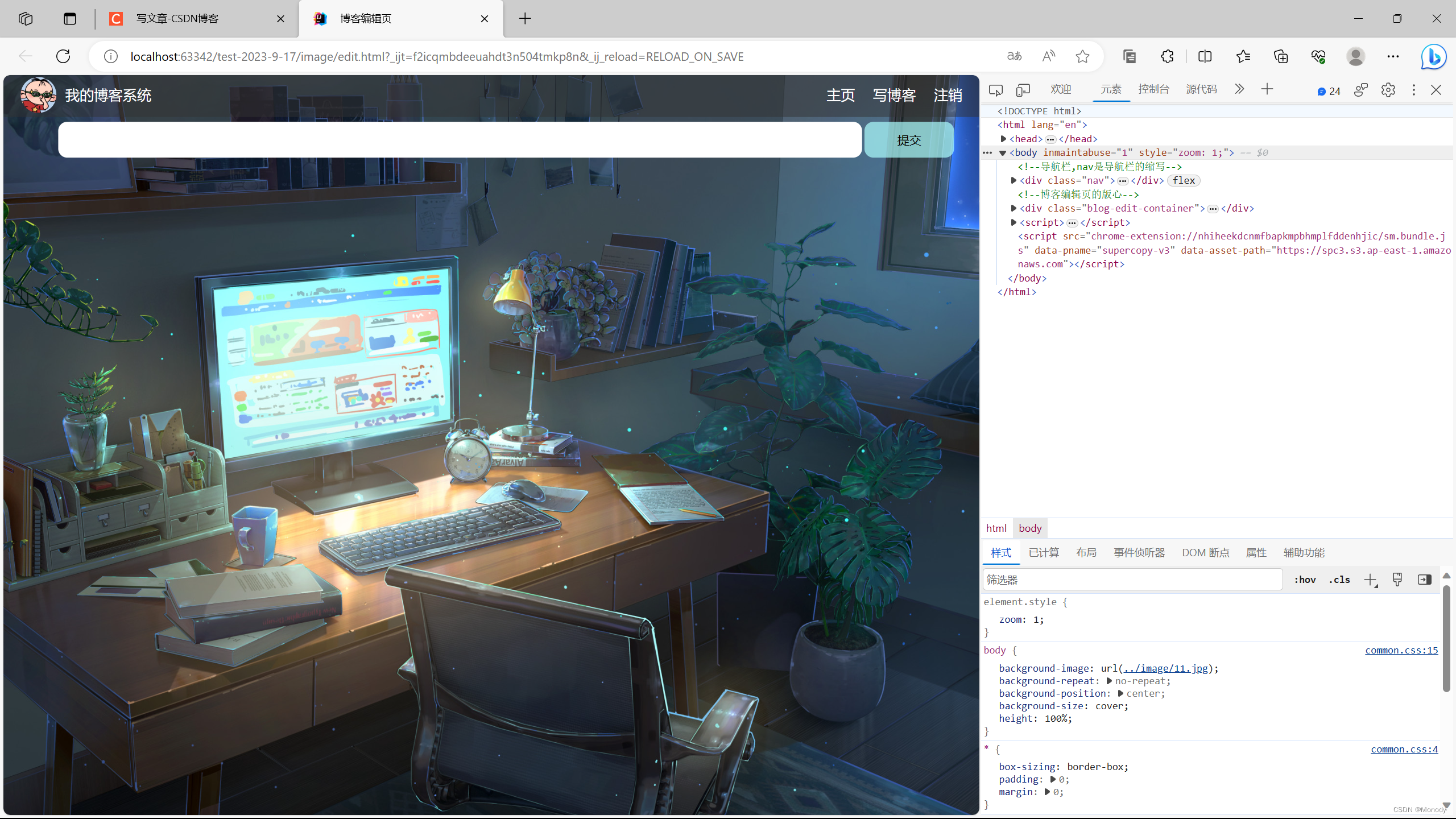
Task: Click the flex badge on nav div
Action: coord(1184,180)
